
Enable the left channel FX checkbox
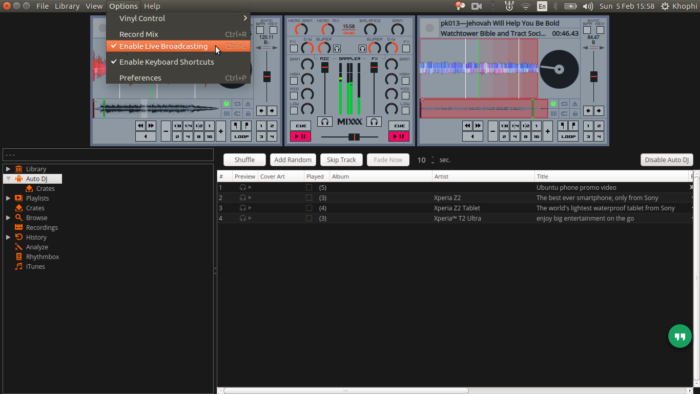point(294,48)
